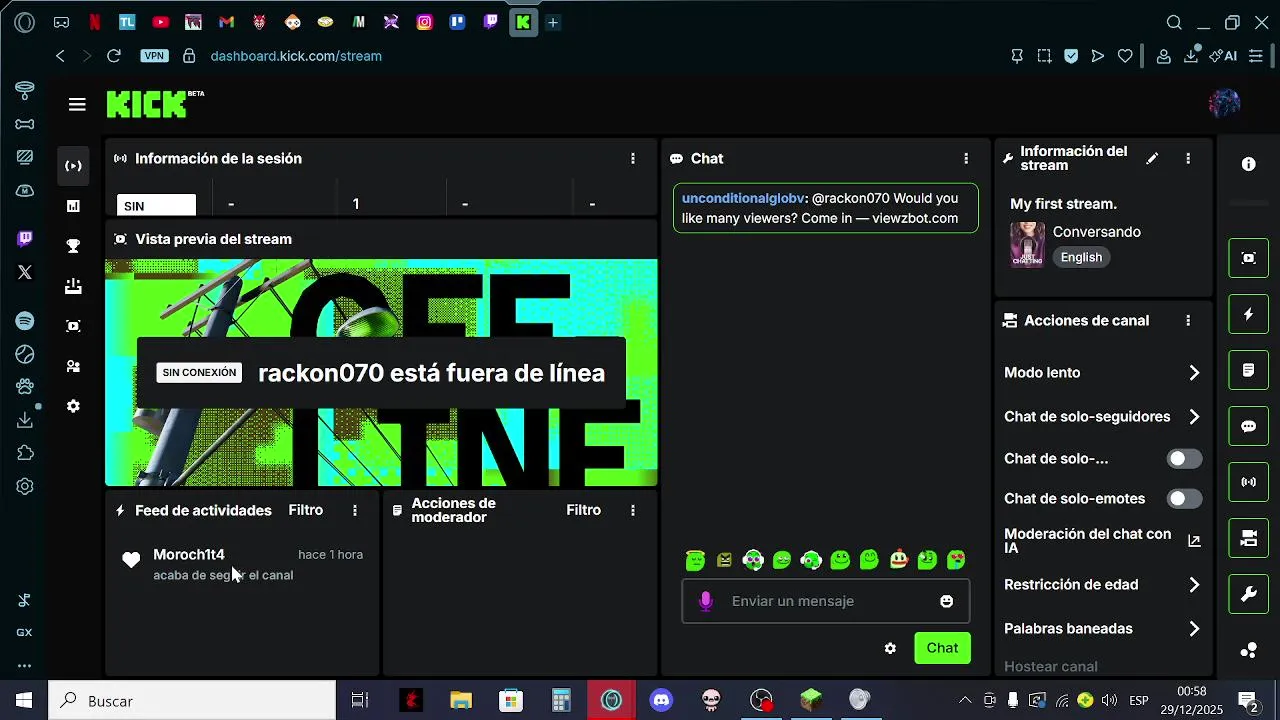Click the taskbar Buscar search box

click(192, 700)
